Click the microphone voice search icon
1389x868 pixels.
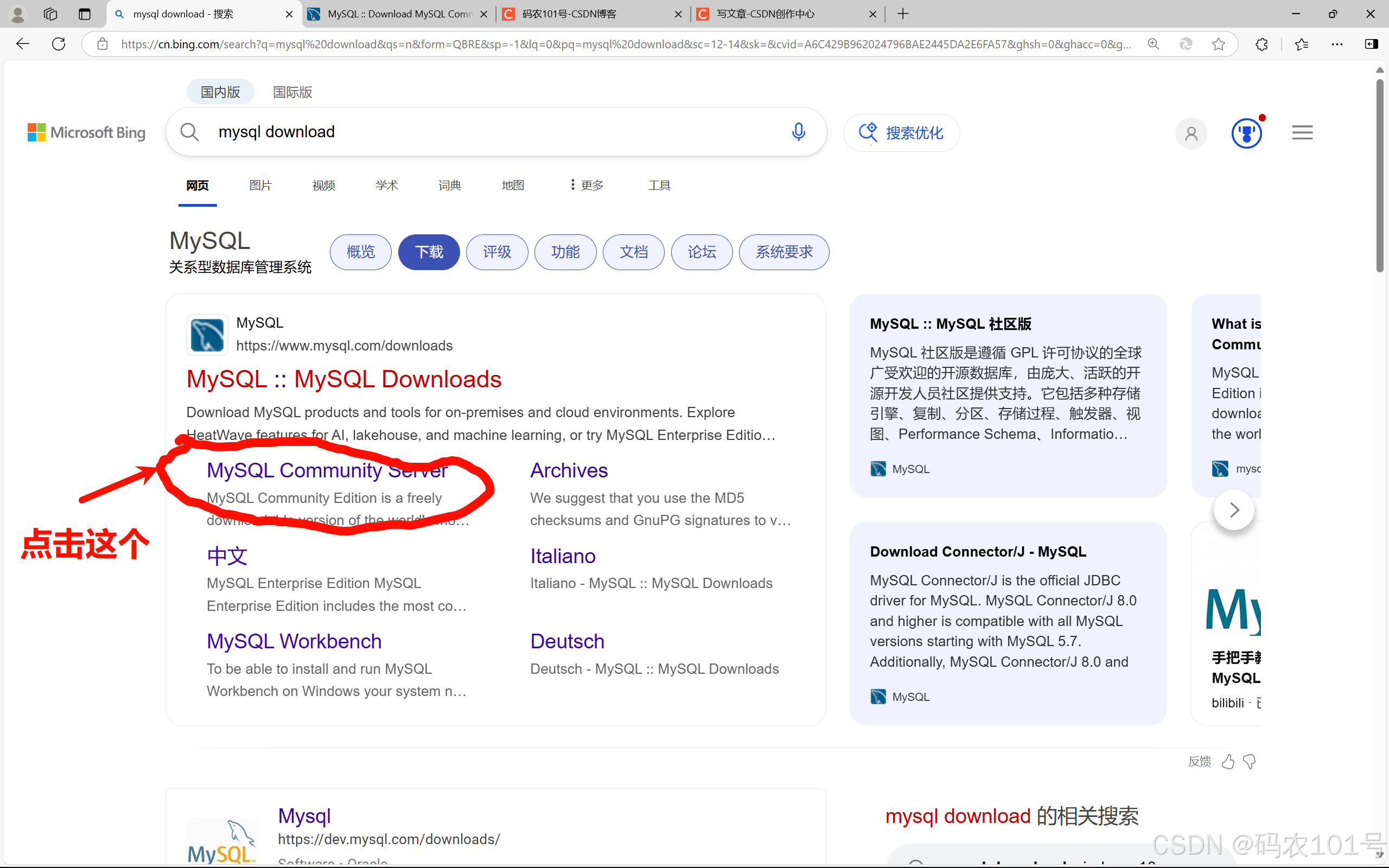tap(798, 132)
